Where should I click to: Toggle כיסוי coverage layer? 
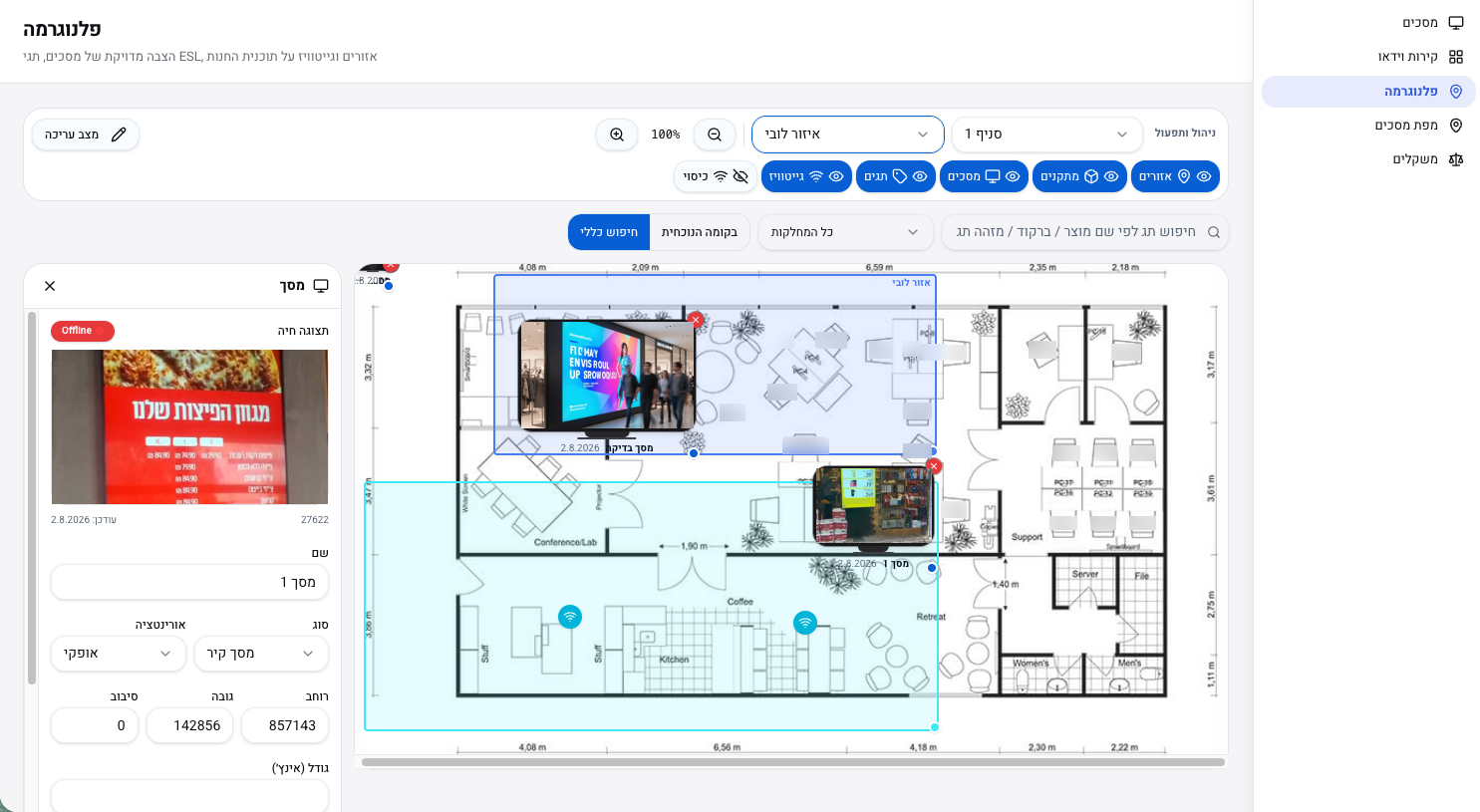pos(716,176)
